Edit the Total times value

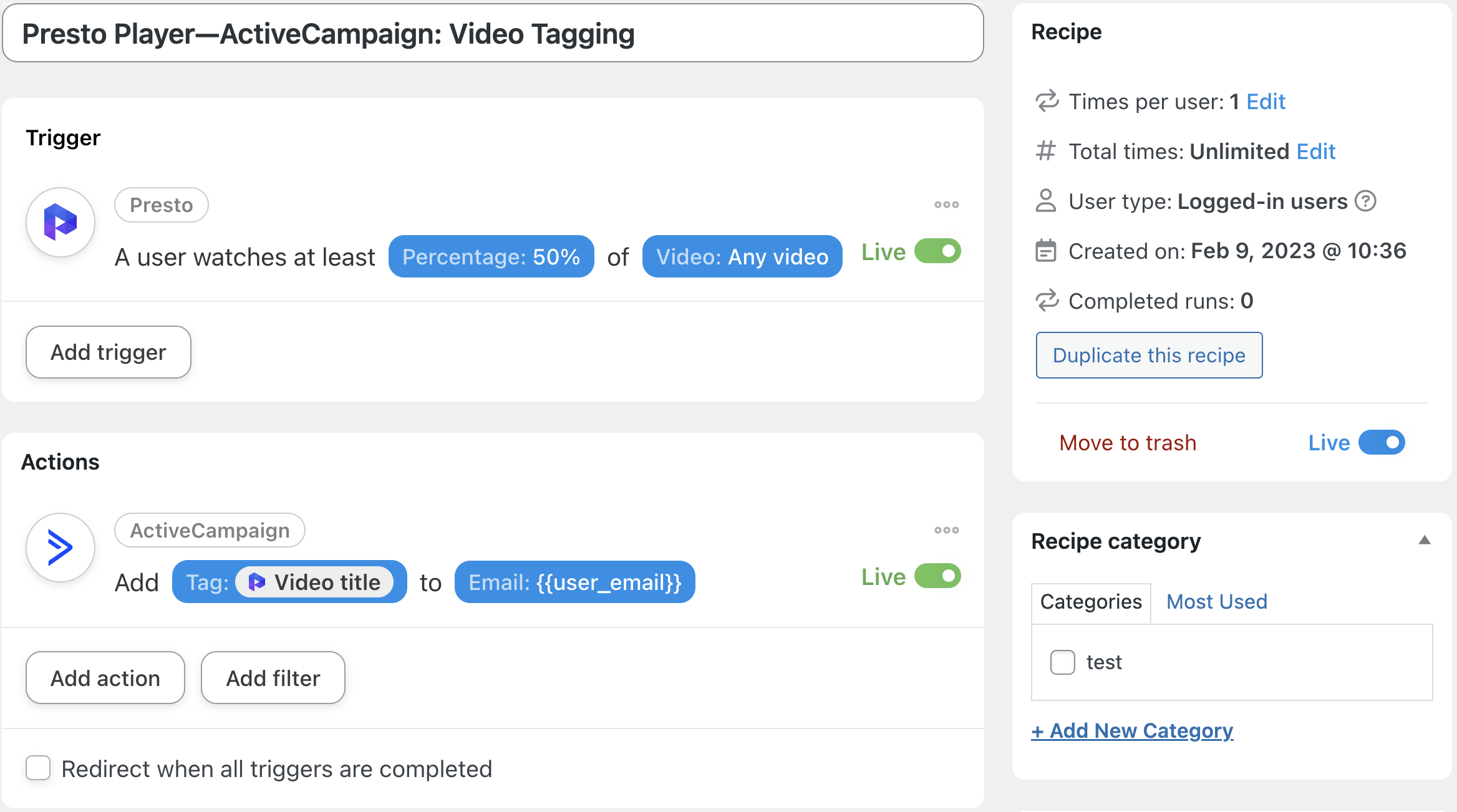point(1315,151)
